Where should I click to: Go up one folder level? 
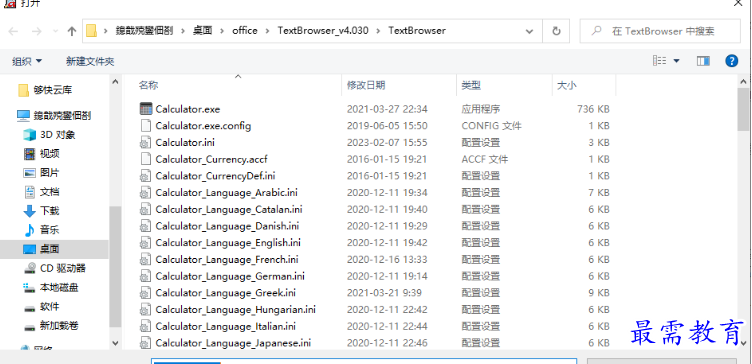tap(72, 31)
